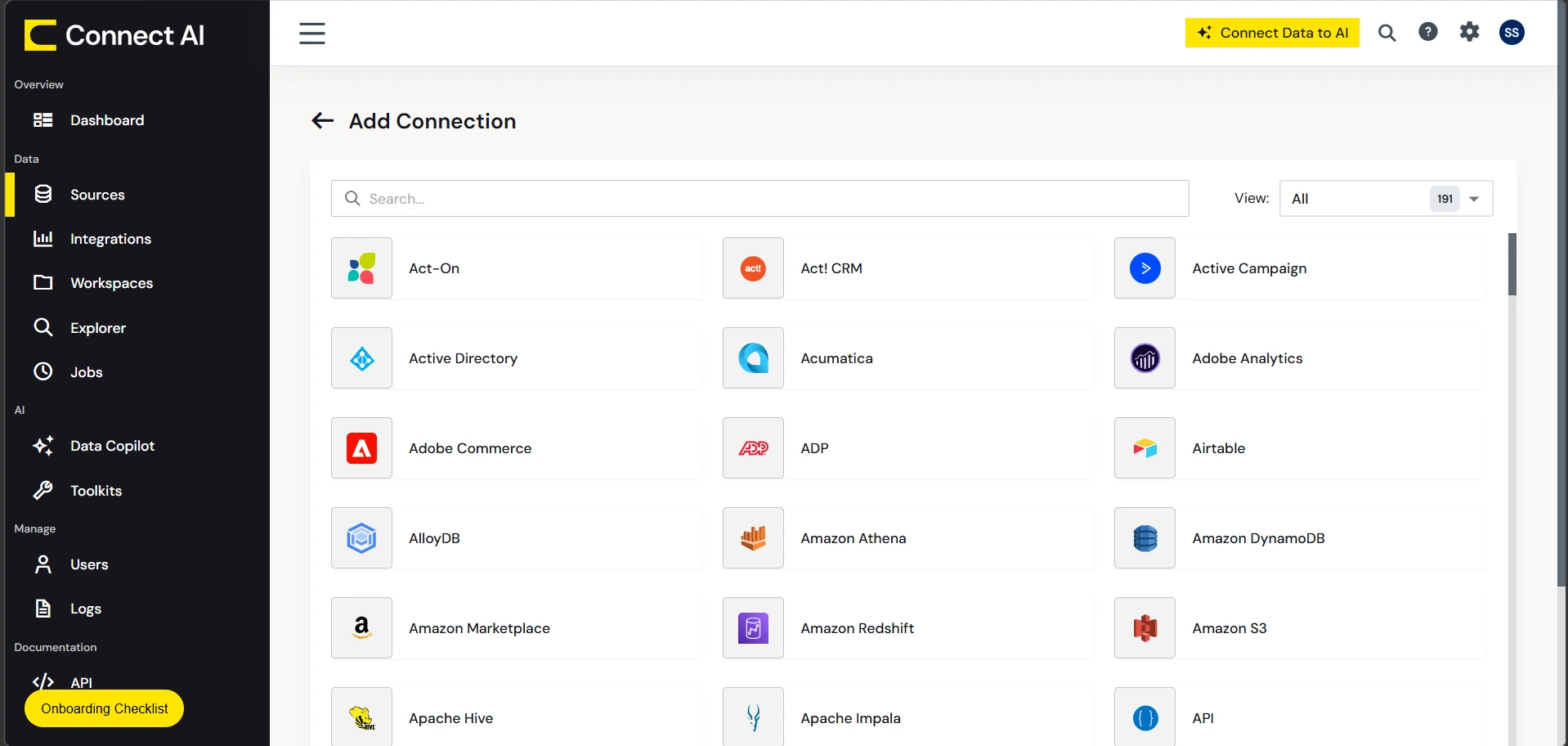The image size is (1568, 746).
Task: Click the Acumatica connector icon
Action: click(753, 358)
